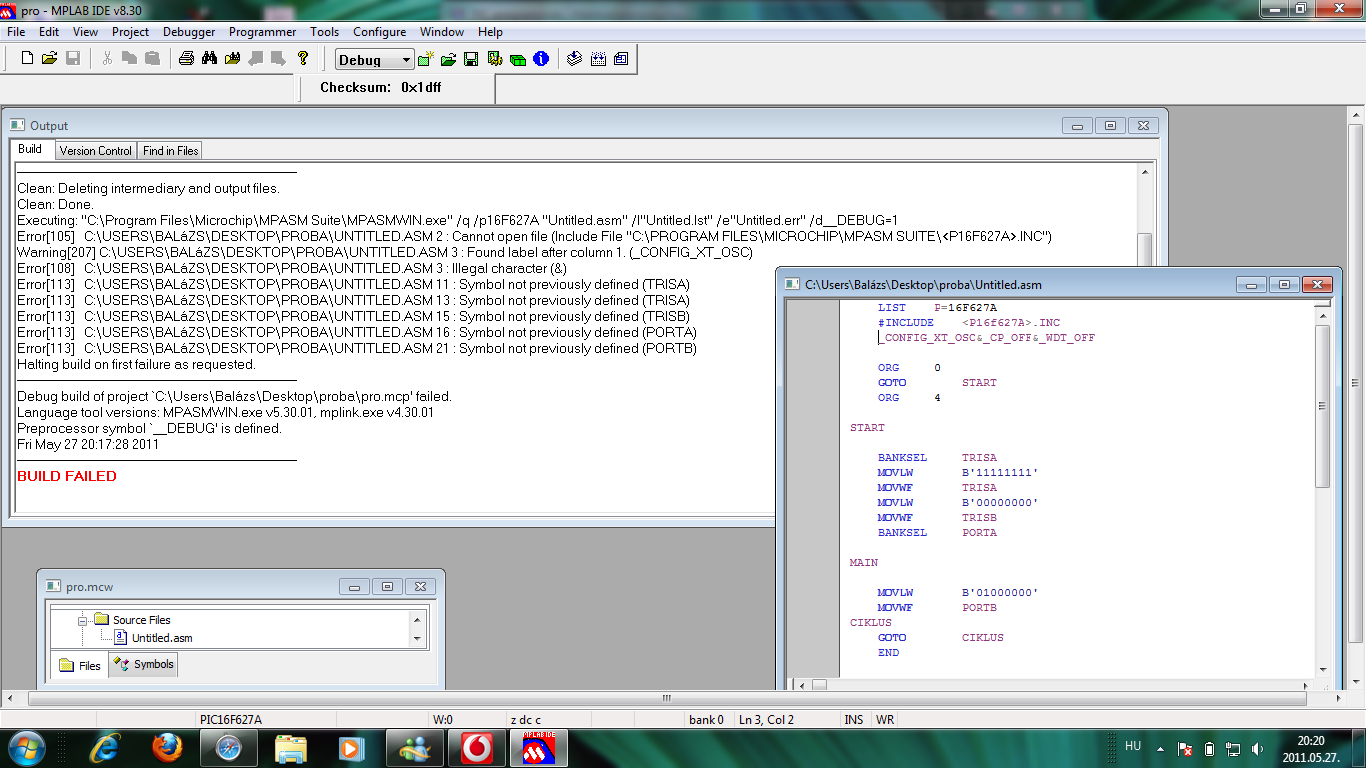1366x768 pixels.
Task: Click the MDI workspace horizontal scrollbar thumb
Action: 667,698
